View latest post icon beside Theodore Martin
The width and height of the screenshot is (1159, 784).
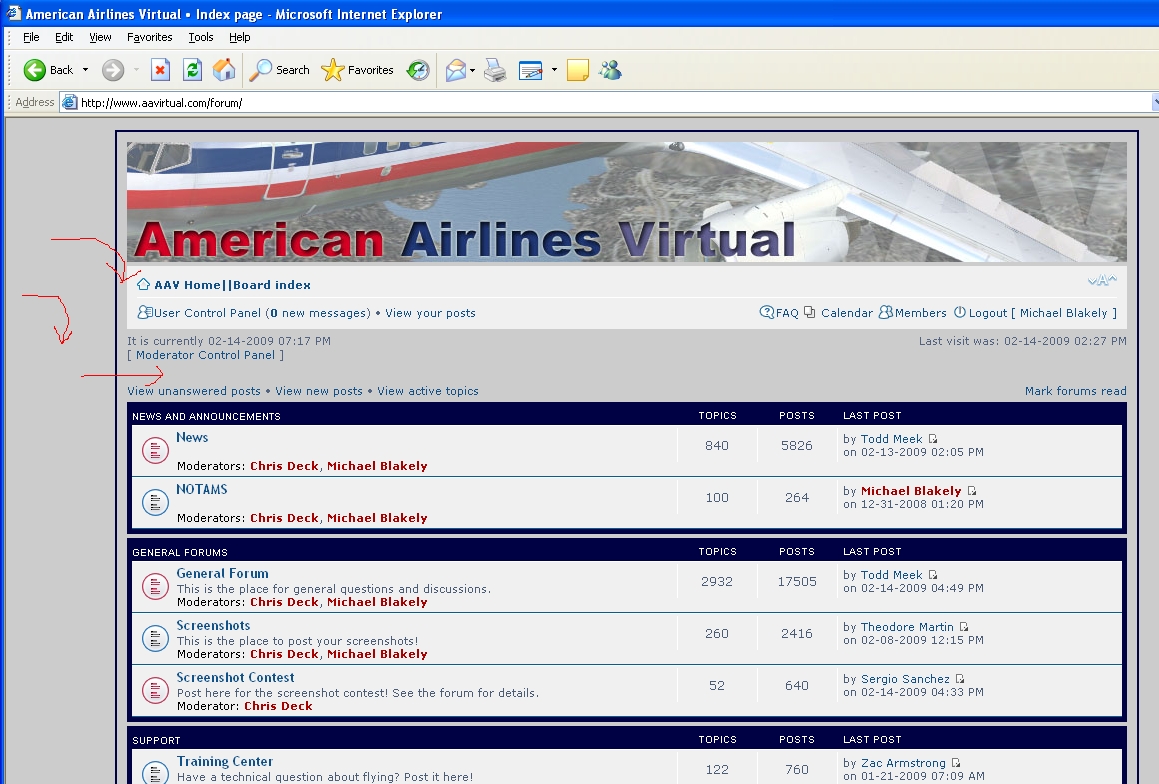click(964, 627)
